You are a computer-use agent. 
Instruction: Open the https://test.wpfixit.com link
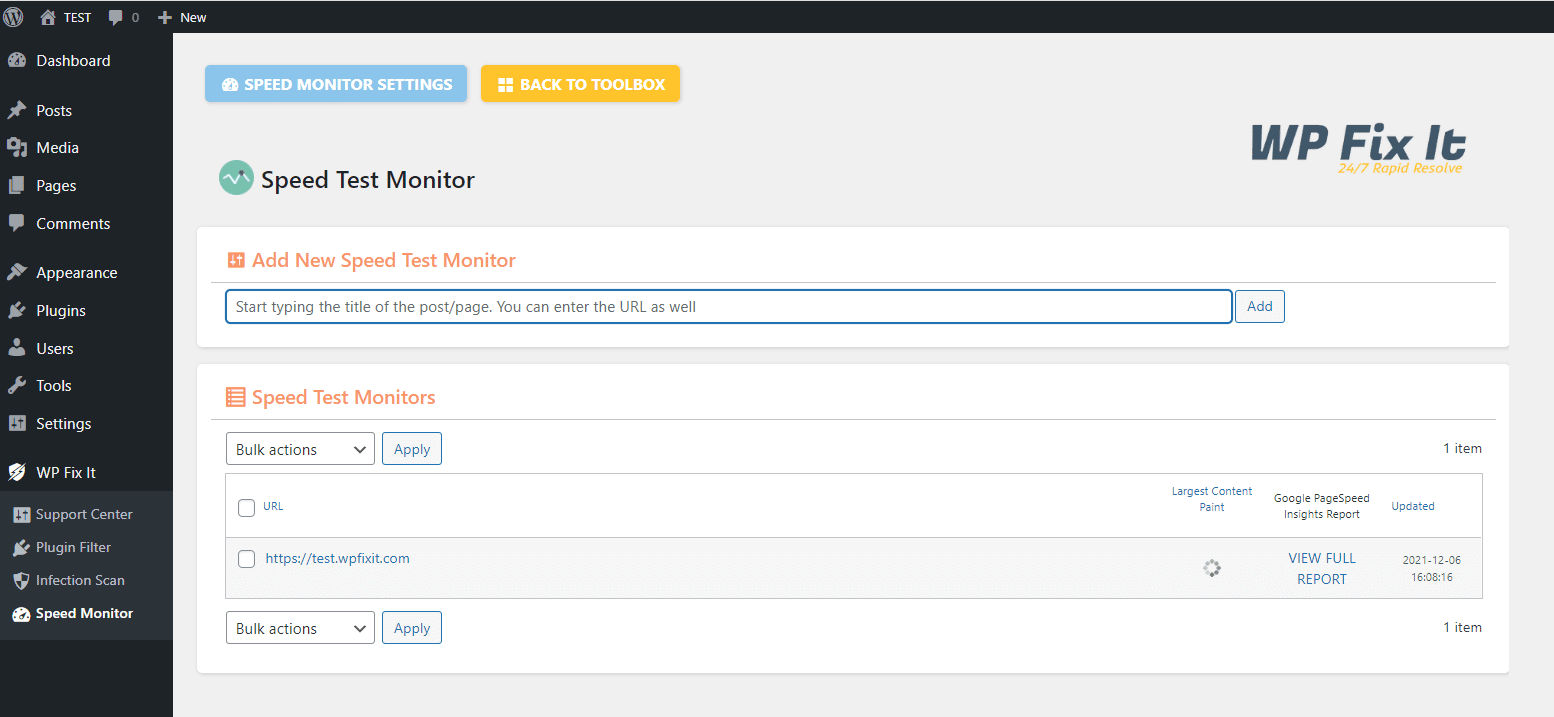pyautogui.click(x=338, y=558)
